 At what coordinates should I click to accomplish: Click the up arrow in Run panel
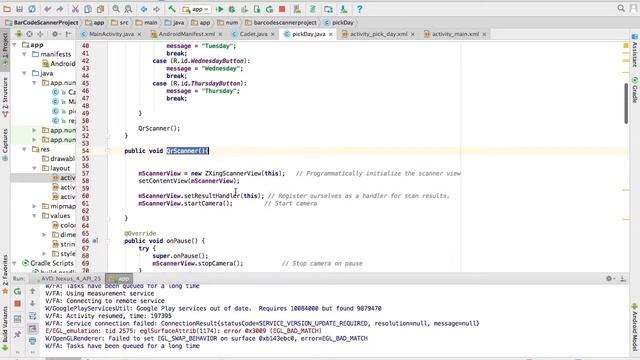[33, 291]
